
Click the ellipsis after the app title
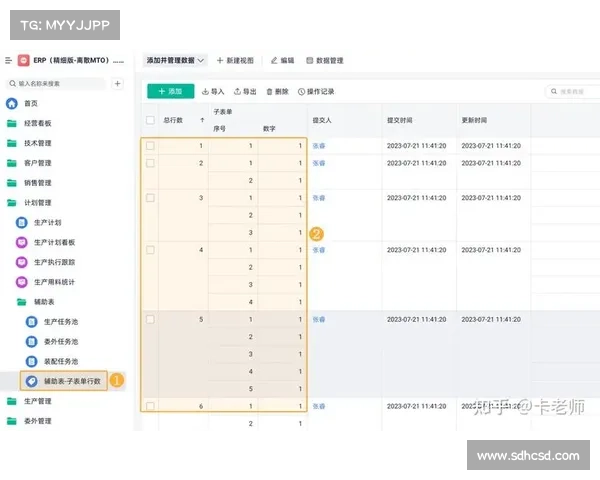pyautogui.click(x=118, y=61)
